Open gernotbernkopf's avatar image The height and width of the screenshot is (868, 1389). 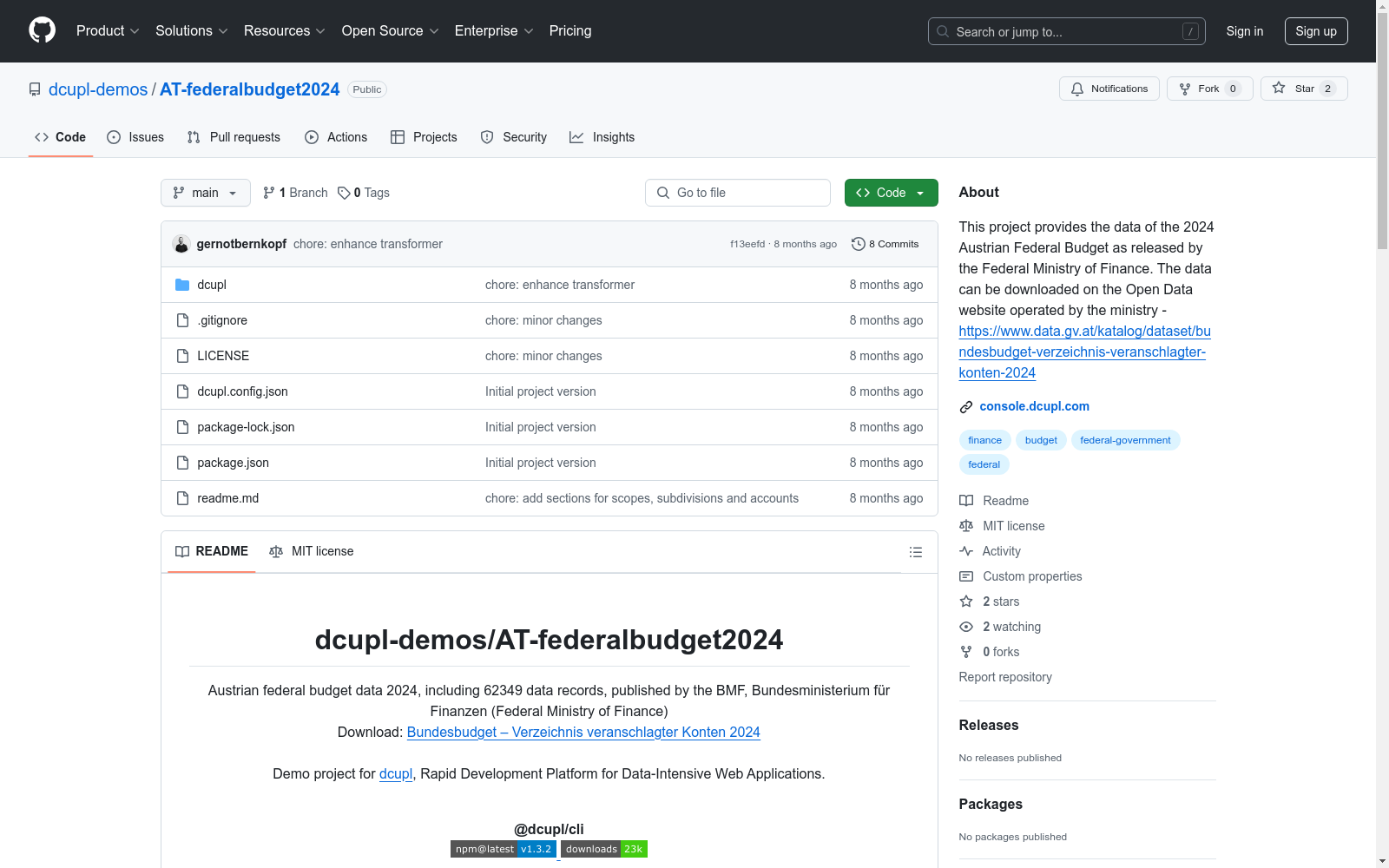181,244
